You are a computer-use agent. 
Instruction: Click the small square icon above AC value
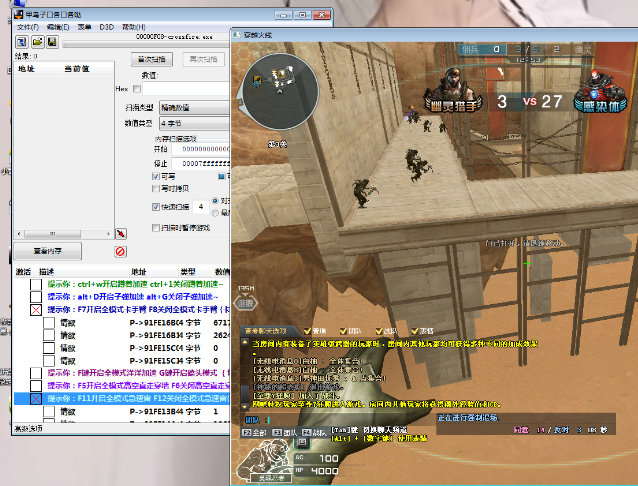point(302,442)
